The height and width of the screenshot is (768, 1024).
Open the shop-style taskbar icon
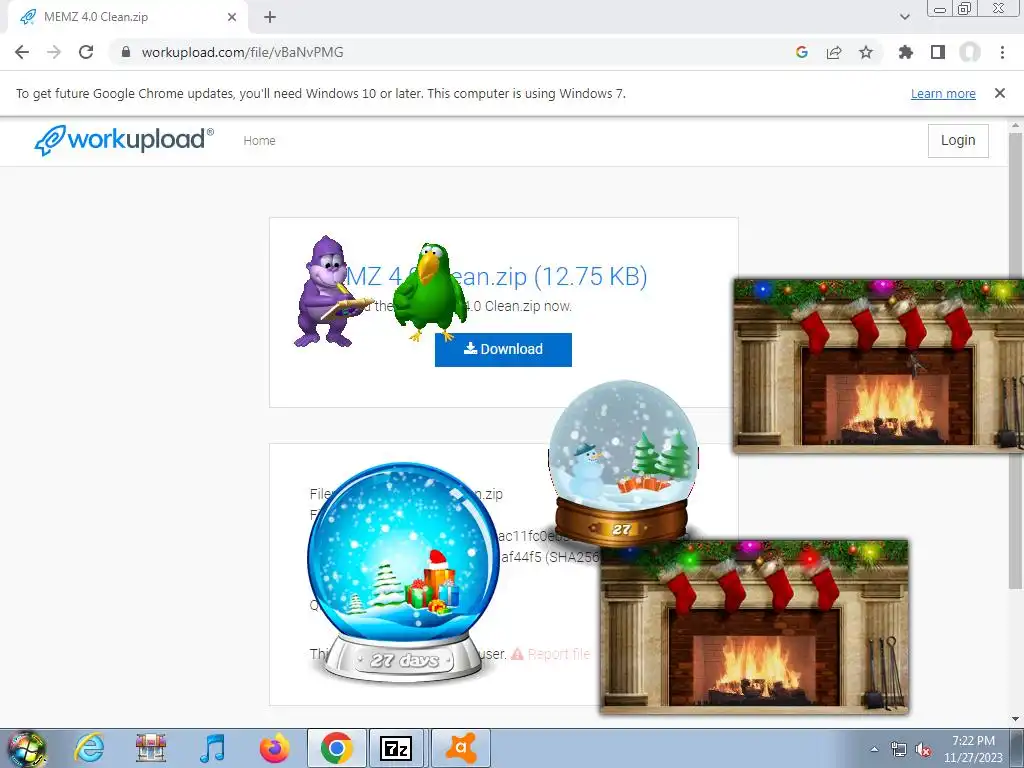coord(151,748)
